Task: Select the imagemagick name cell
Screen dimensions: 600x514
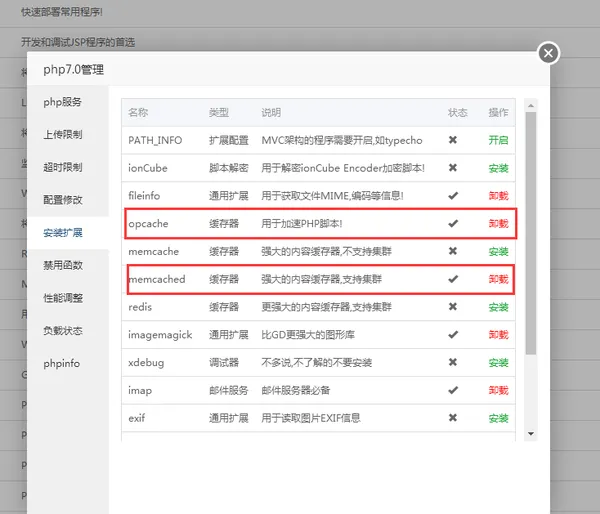Action: pyautogui.click(x=160, y=335)
